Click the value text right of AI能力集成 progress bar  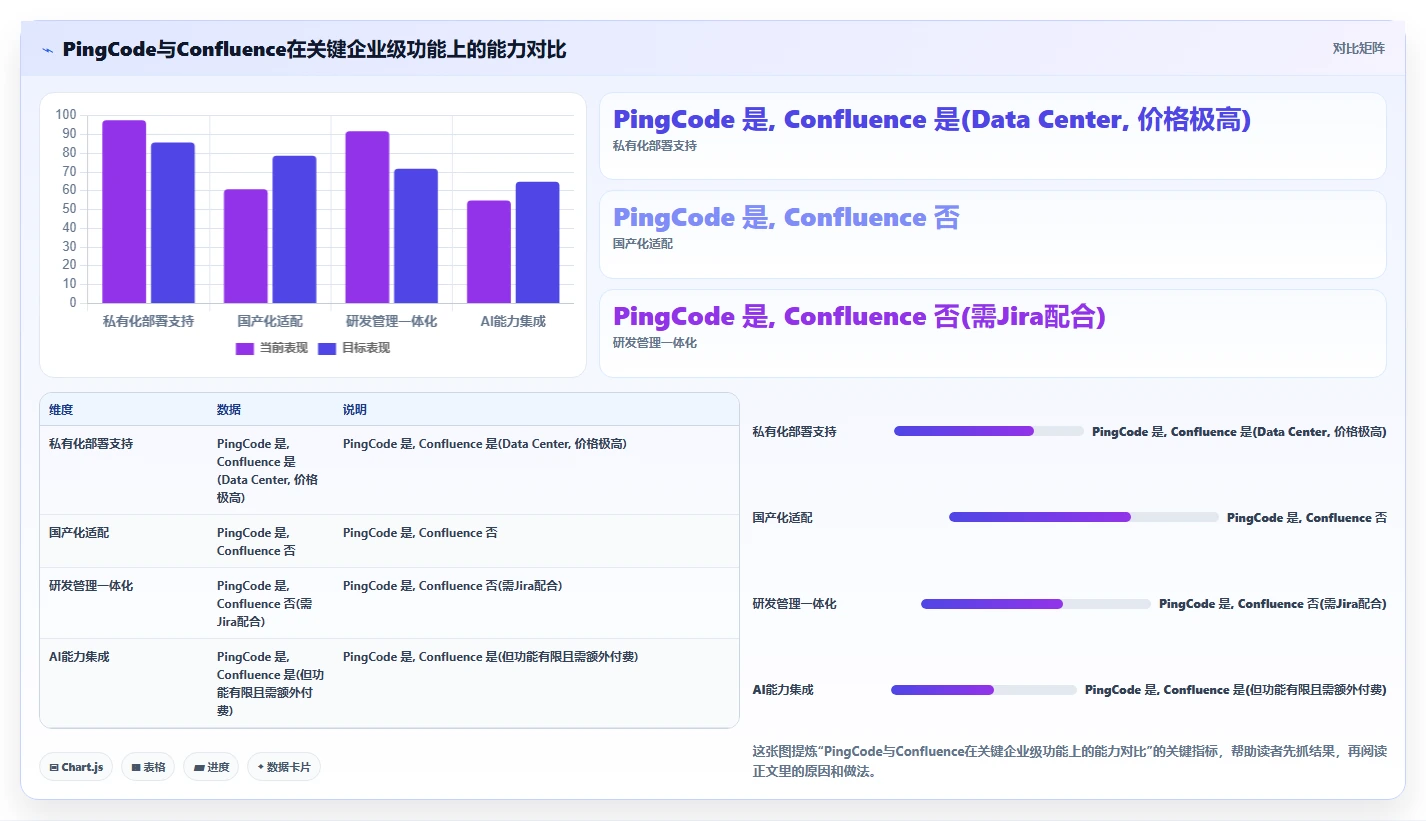click(x=1236, y=690)
